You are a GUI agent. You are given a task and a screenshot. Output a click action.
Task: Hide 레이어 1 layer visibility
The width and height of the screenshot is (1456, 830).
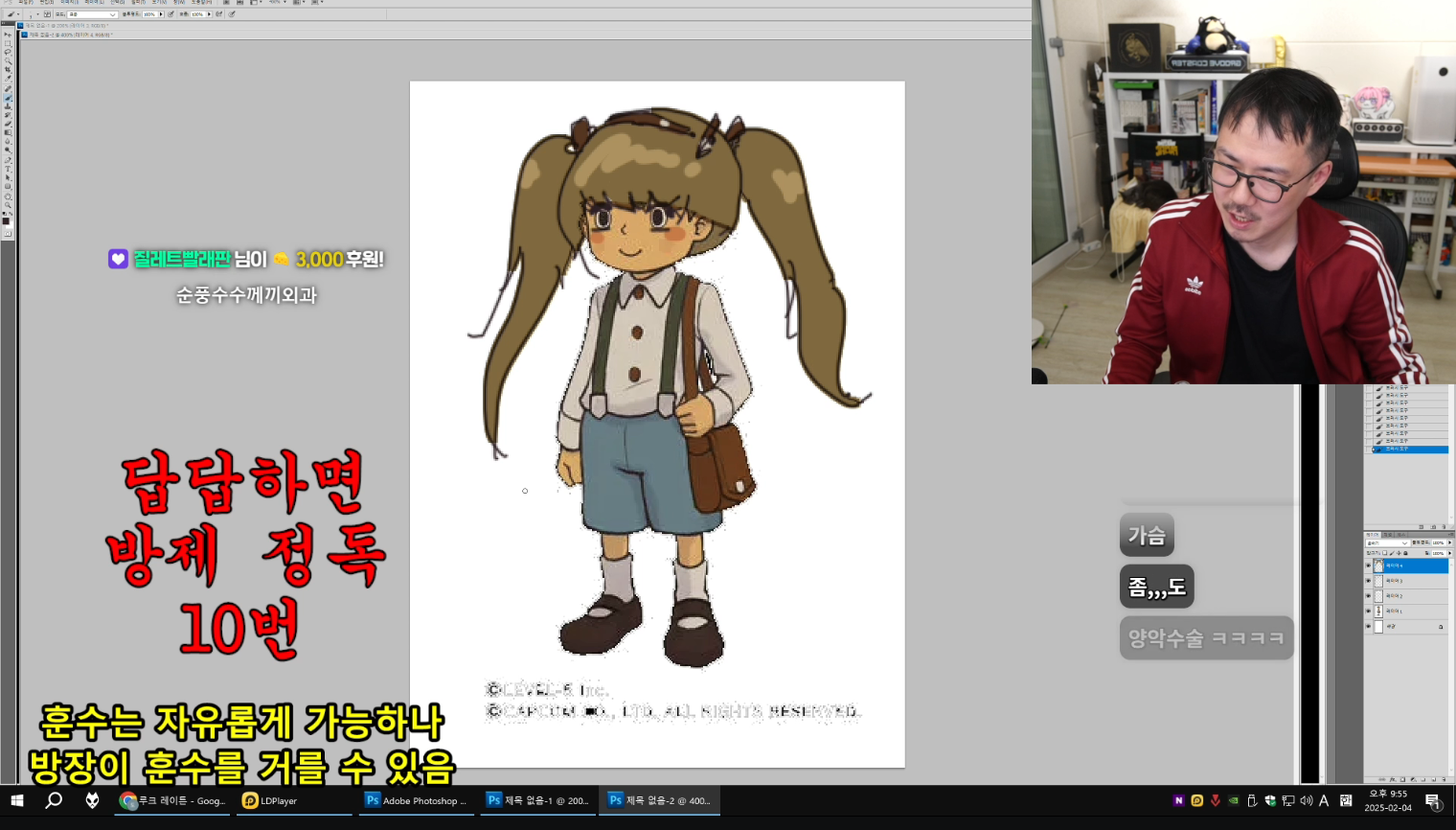(x=1368, y=611)
